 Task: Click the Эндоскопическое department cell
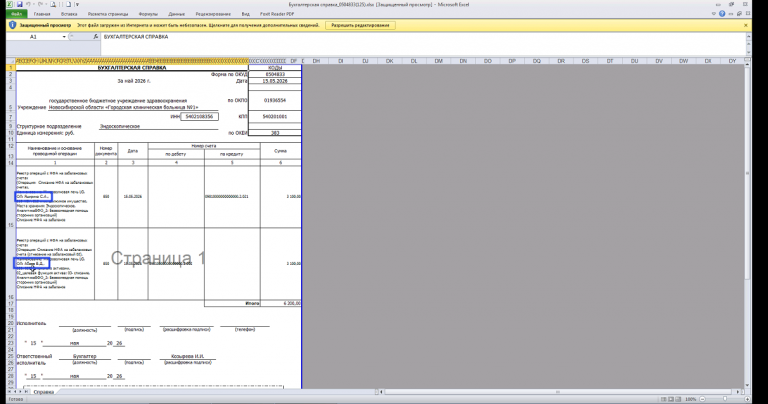click(x=158, y=126)
